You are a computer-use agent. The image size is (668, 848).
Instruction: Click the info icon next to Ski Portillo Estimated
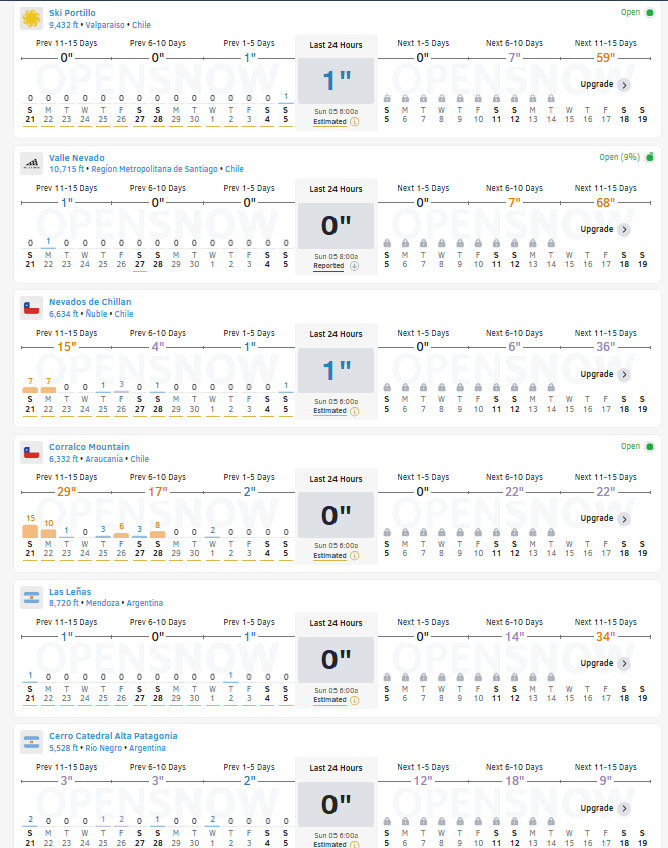(x=354, y=122)
